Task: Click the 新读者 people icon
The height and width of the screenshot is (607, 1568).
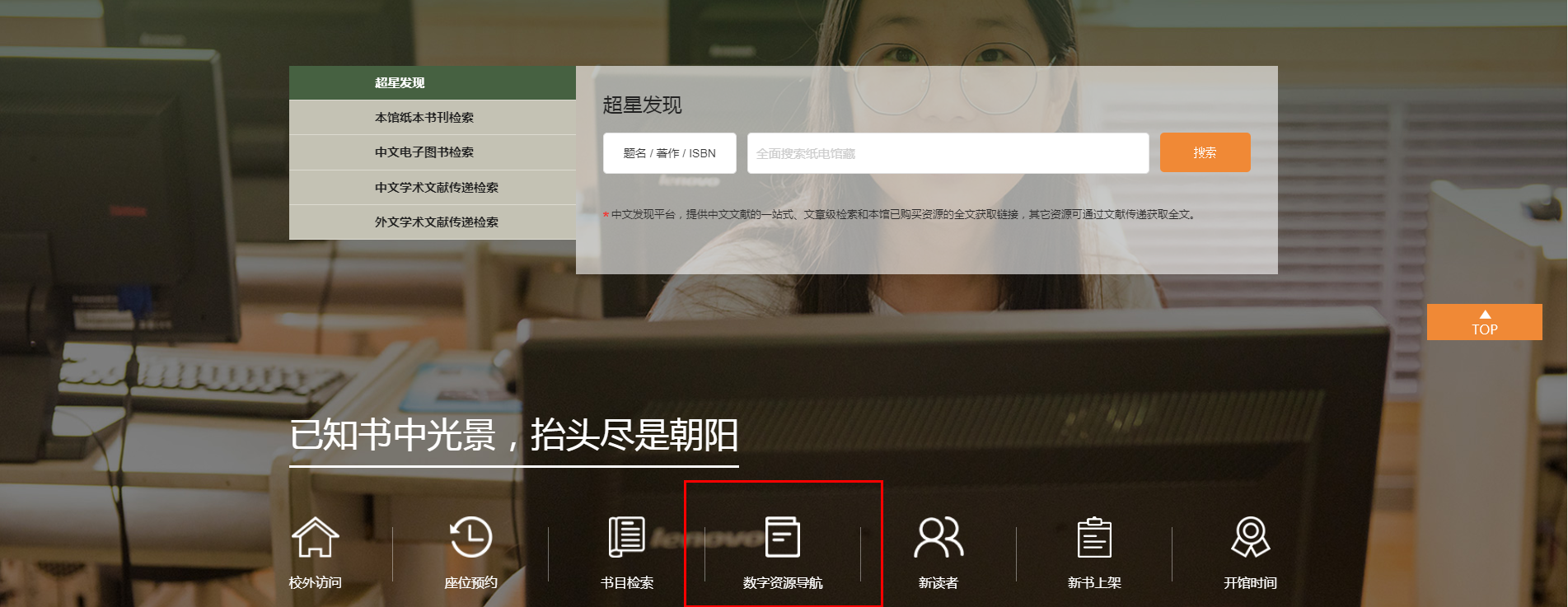Action: (x=938, y=537)
